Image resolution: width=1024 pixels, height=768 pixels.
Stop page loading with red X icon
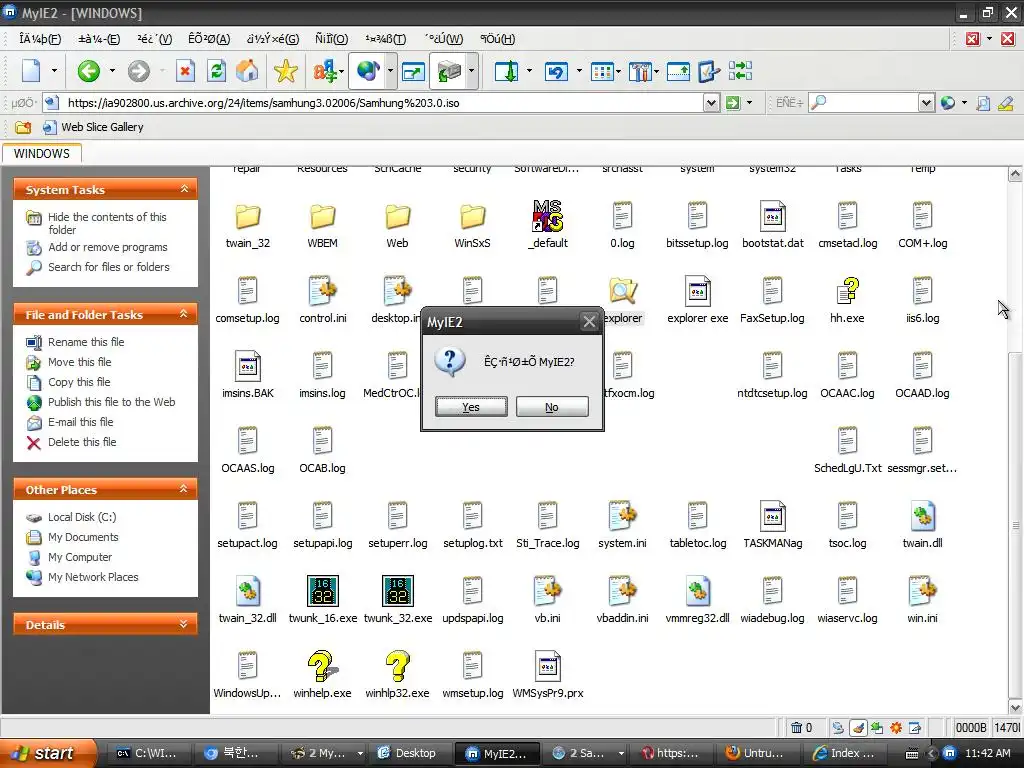(185, 71)
